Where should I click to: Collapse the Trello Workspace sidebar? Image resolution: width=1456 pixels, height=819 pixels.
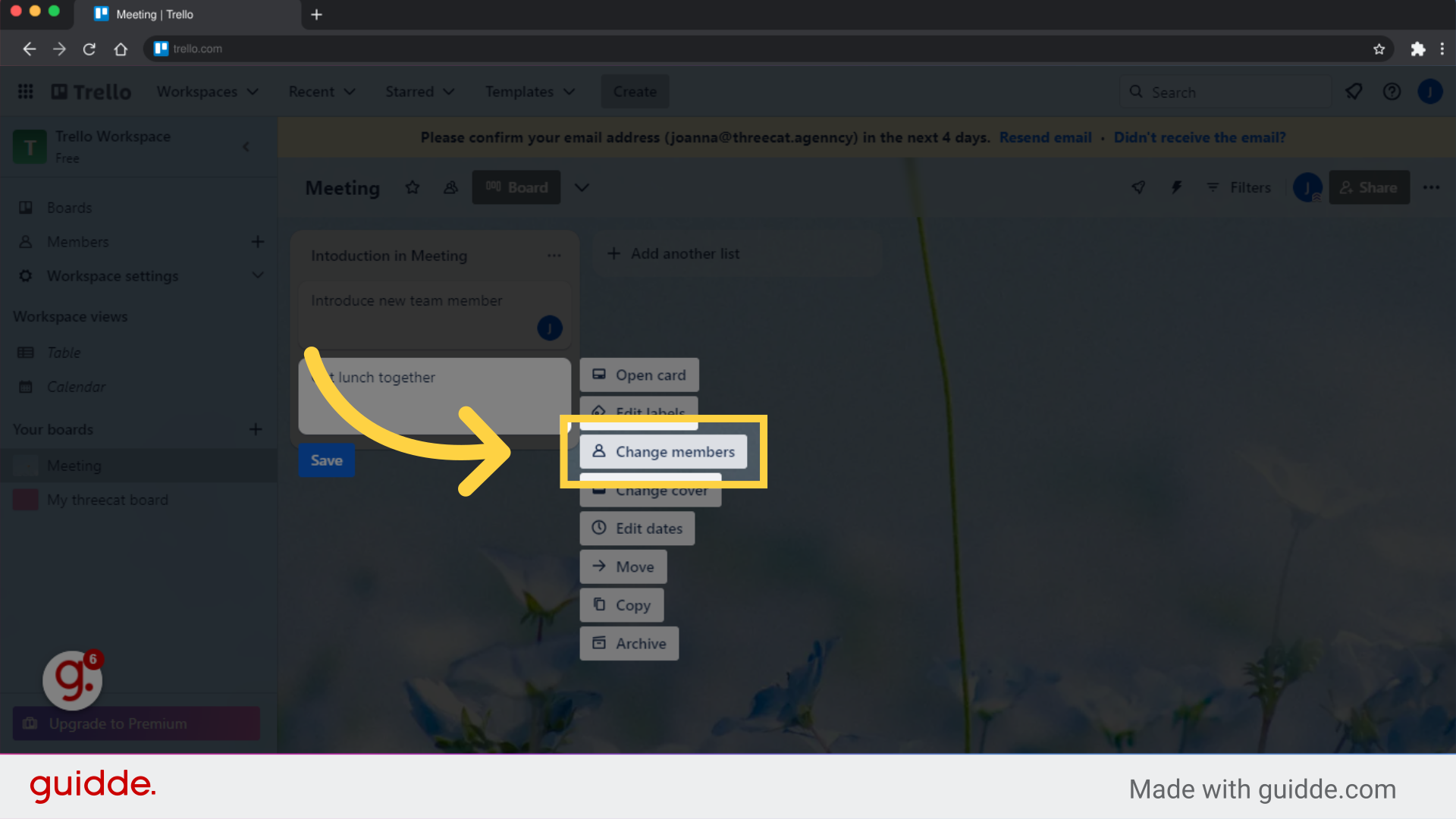tap(246, 146)
